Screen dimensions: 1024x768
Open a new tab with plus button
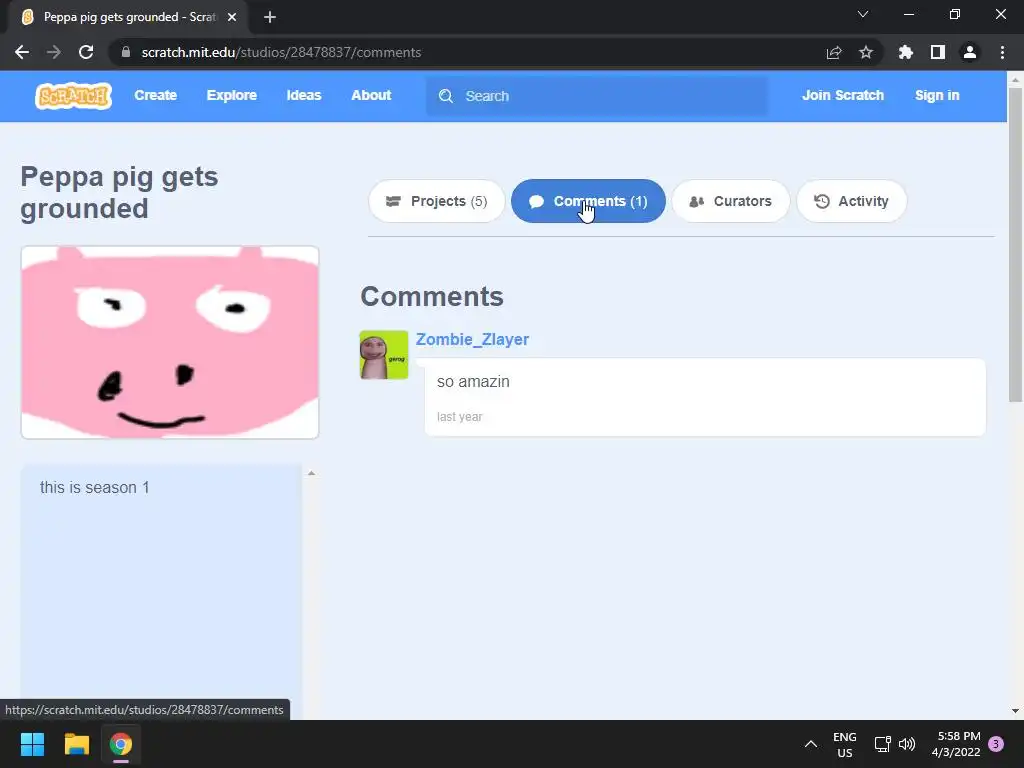(x=270, y=17)
